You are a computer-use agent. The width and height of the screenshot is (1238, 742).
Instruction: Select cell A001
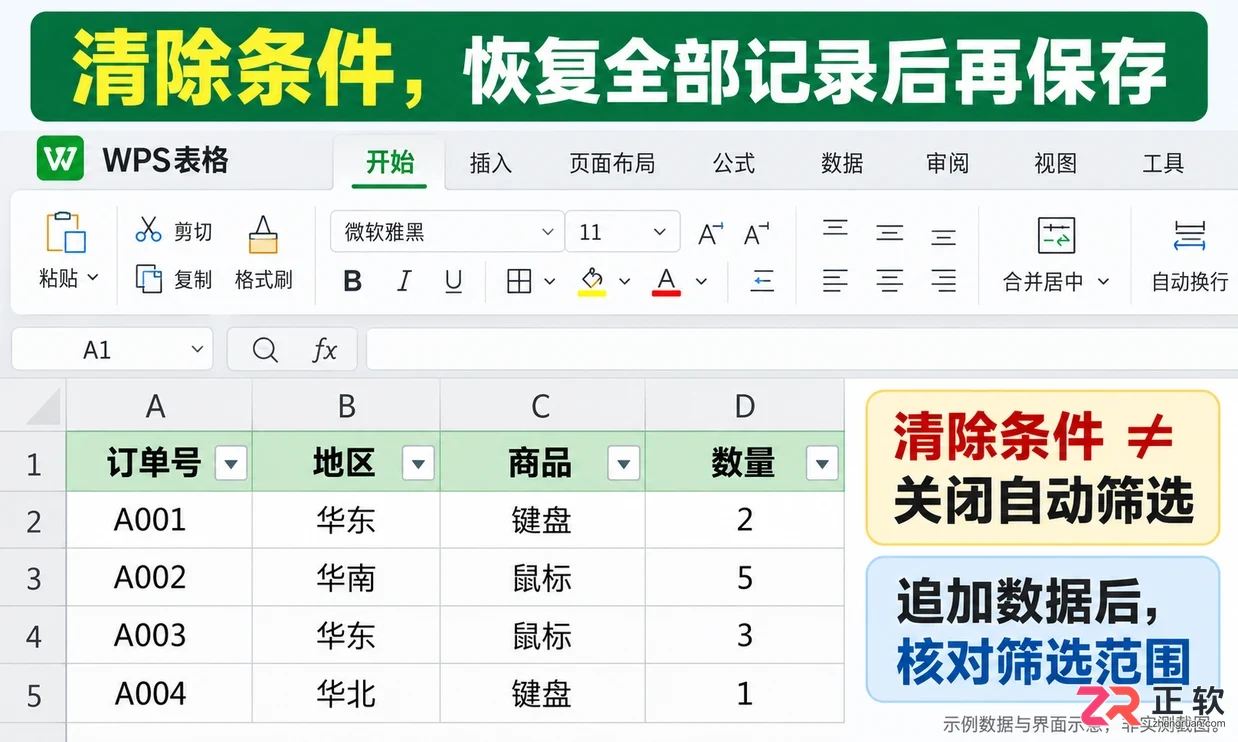click(x=159, y=520)
